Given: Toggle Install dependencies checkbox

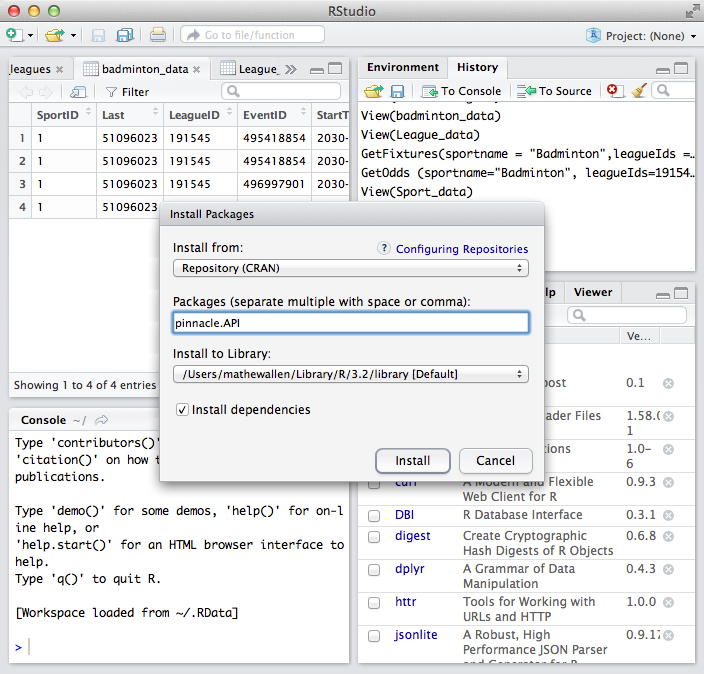Looking at the screenshot, I should [182, 410].
